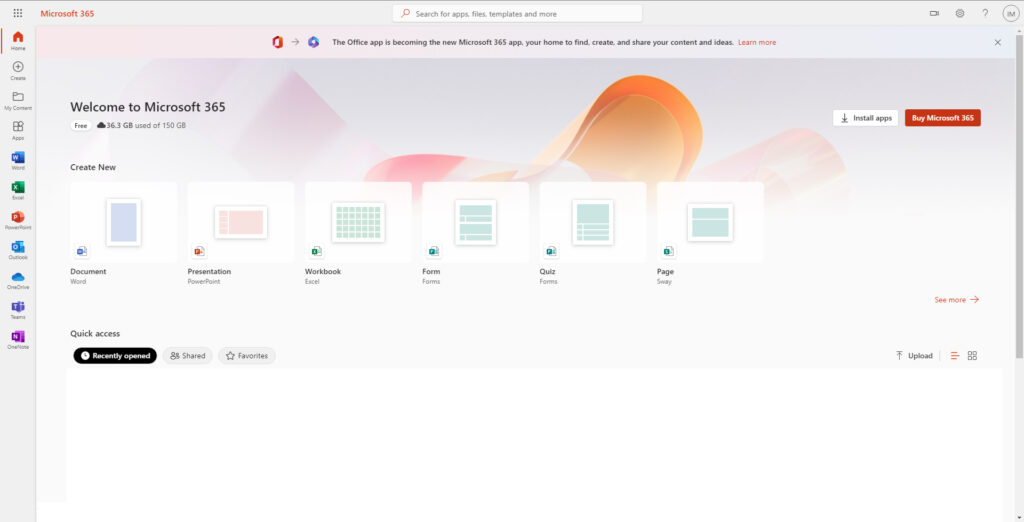Expand more templates with See more
The height and width of the screenshot is (522, 1024).
(956, 300)
